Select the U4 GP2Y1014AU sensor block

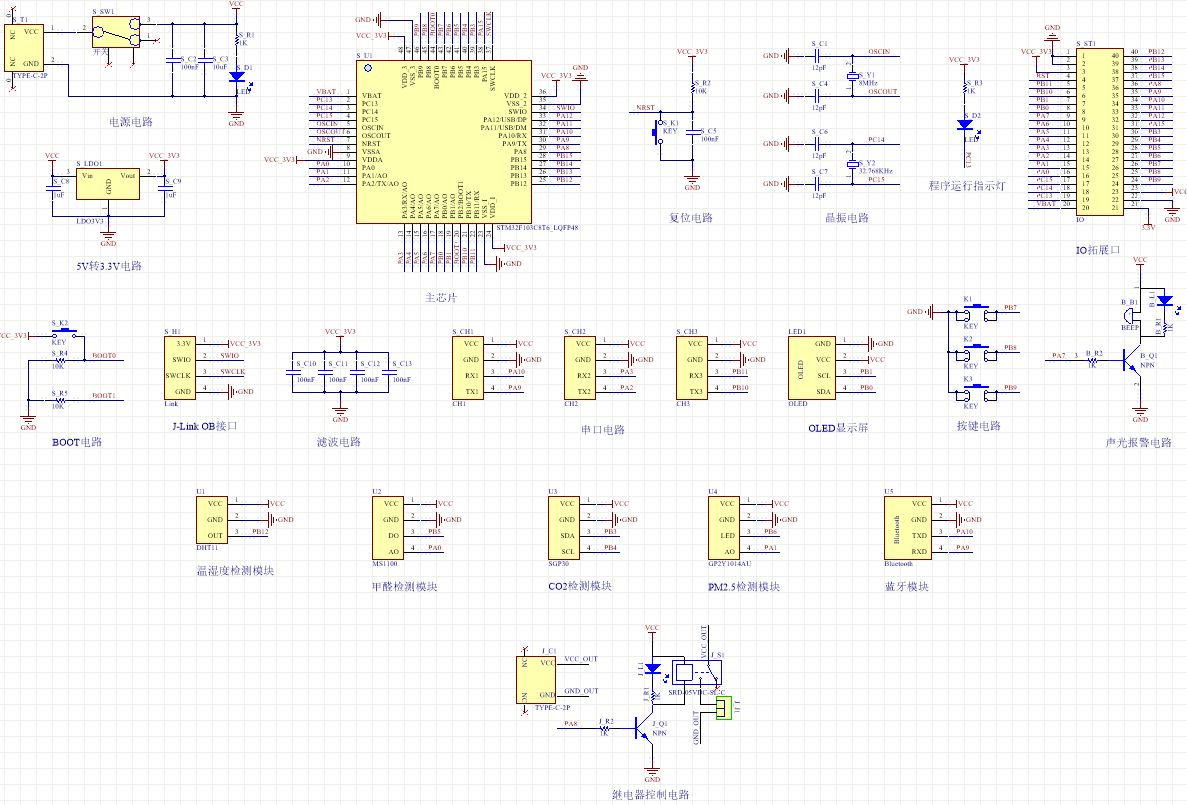coord(723,528)
